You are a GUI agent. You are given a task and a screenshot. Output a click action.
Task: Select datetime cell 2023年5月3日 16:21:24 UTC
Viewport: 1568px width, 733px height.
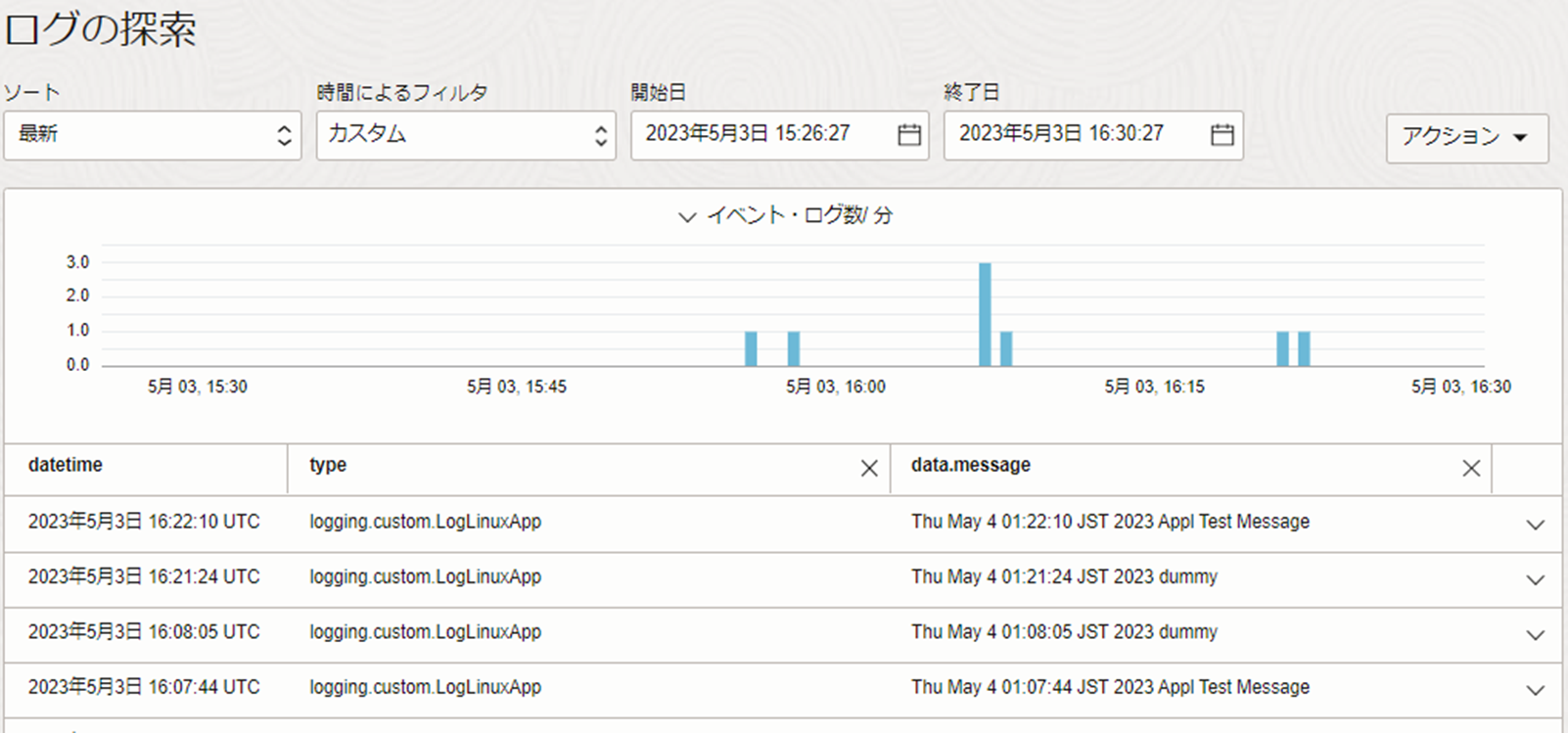point(144,576)
